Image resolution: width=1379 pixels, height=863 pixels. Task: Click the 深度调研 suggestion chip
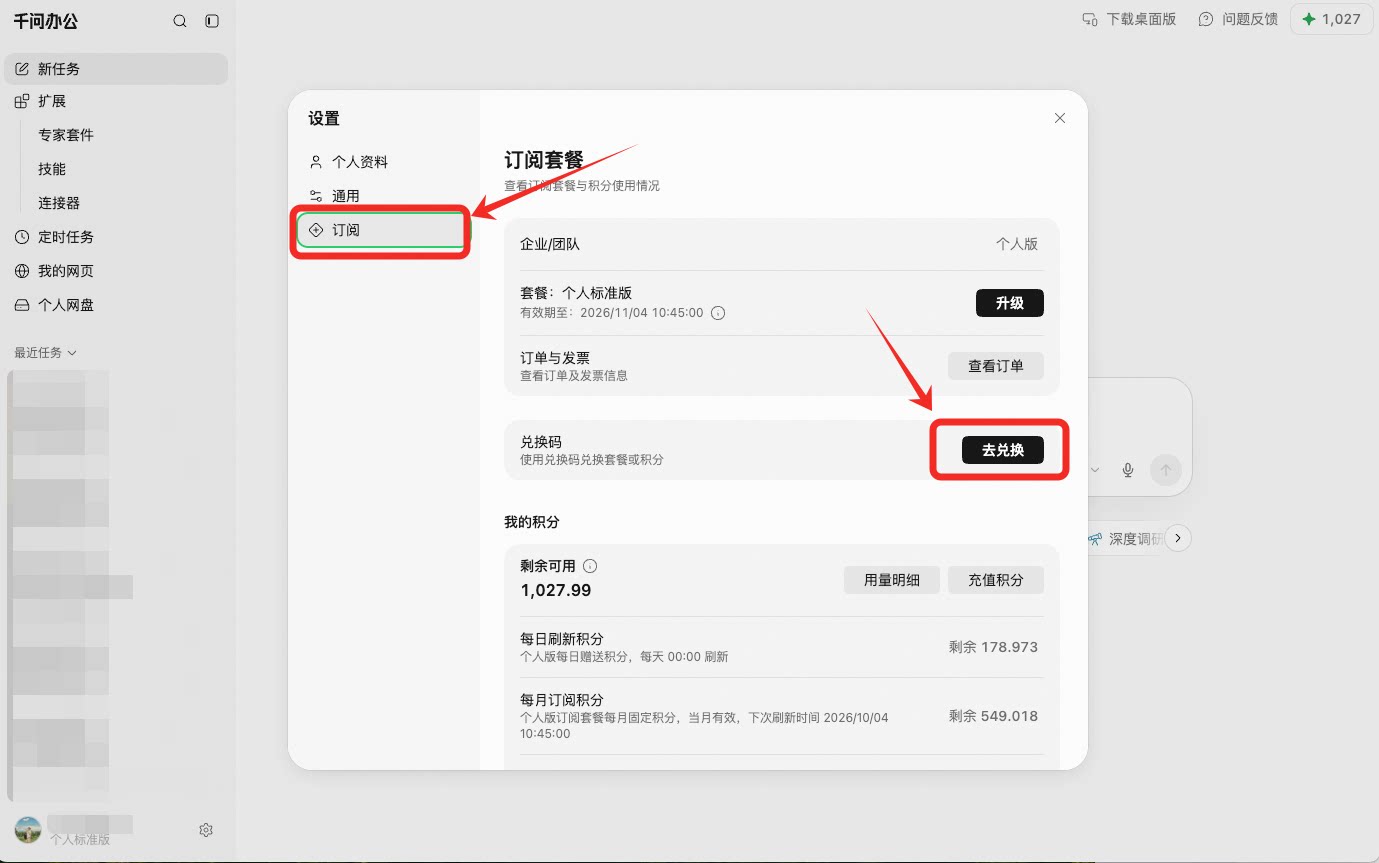pos(1125,539)
